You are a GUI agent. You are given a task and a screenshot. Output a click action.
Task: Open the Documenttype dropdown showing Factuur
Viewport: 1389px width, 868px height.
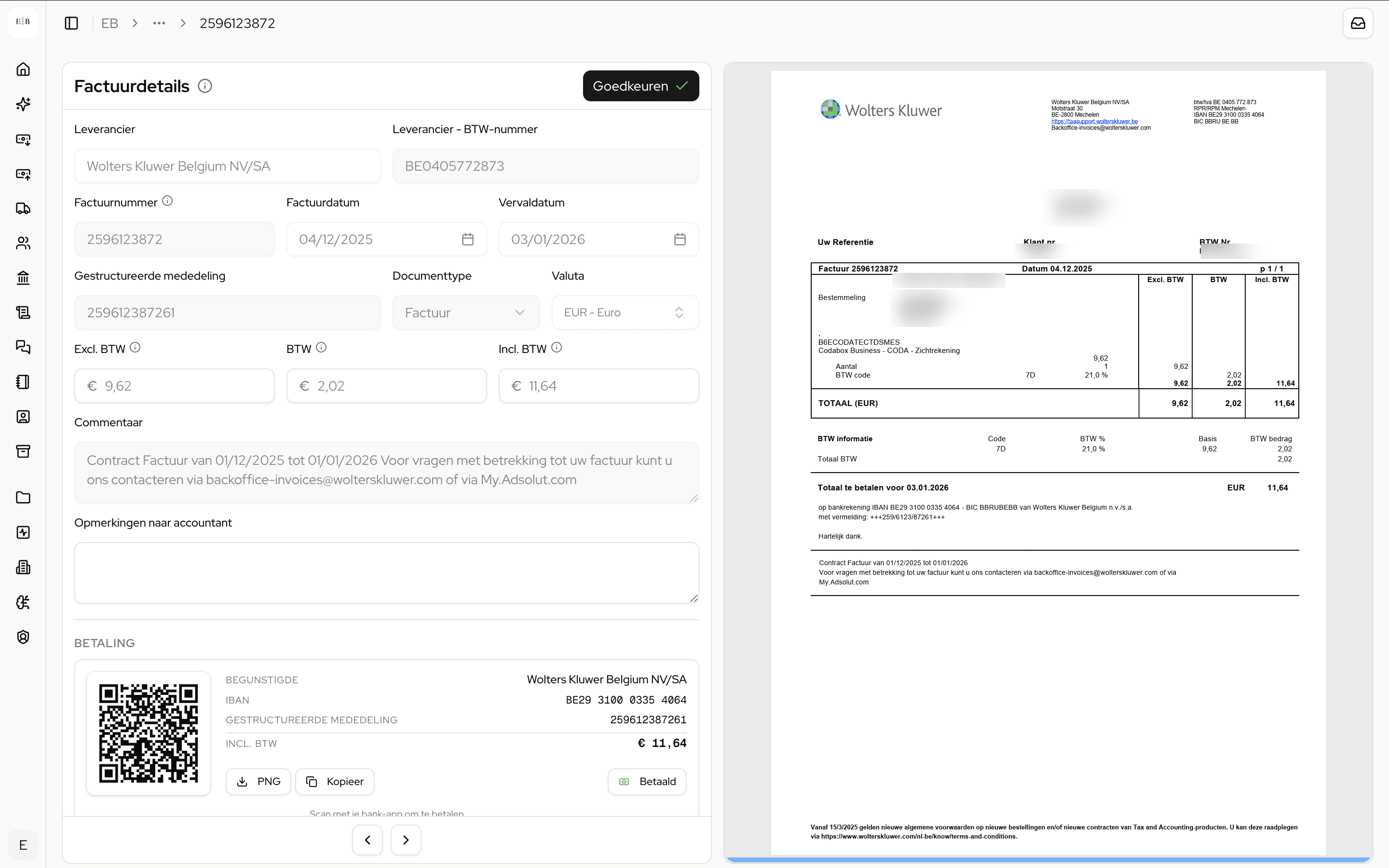click(466, 313)
